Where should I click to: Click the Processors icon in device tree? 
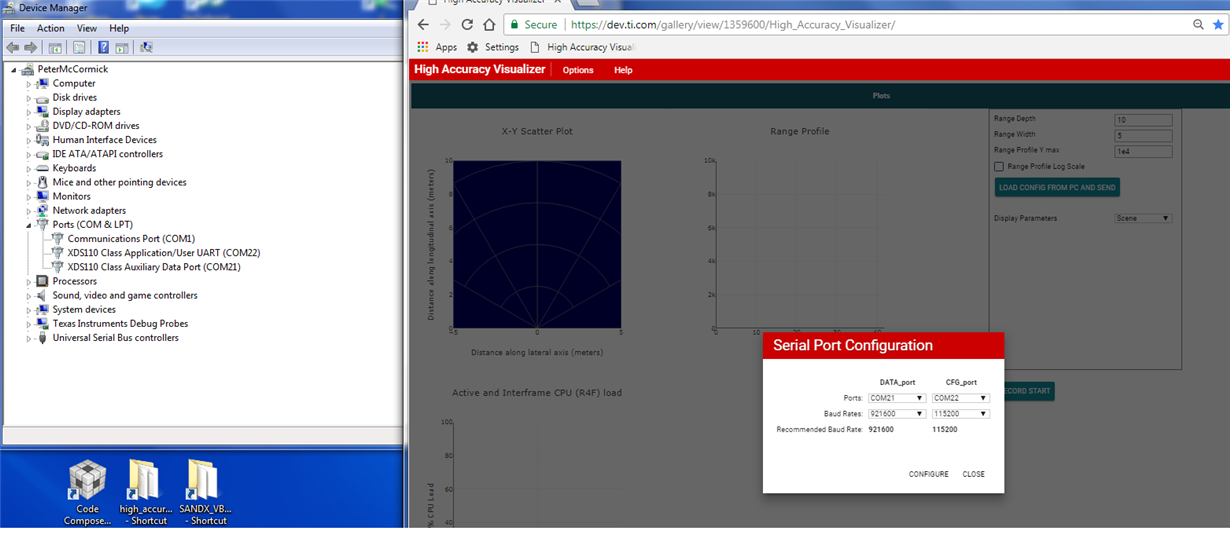click(x=42, y=281)
